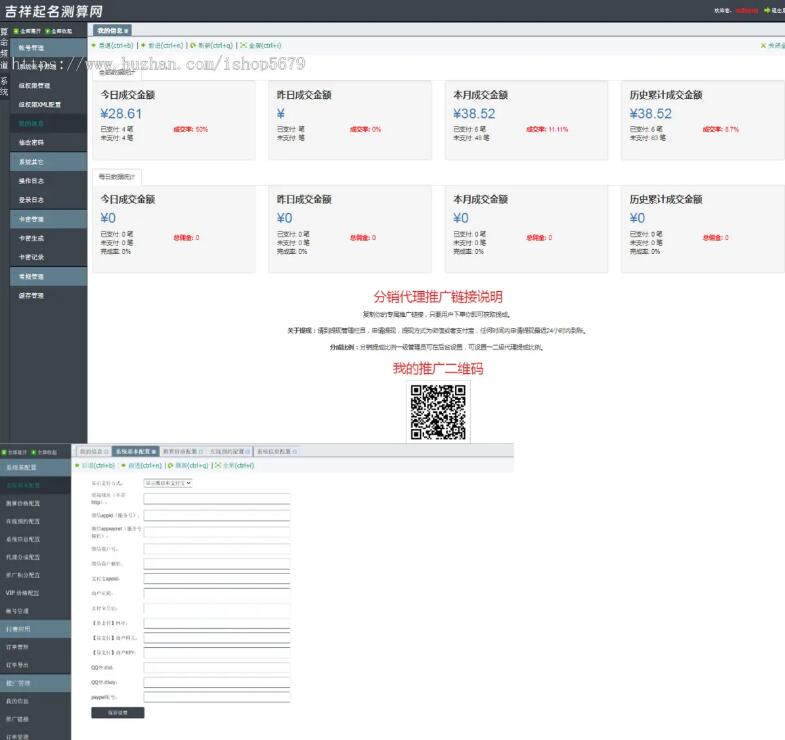Screen dimensions: 785x740
Task: Switch to the 测算价格配置 tab
Action: [x=184, y=452]
